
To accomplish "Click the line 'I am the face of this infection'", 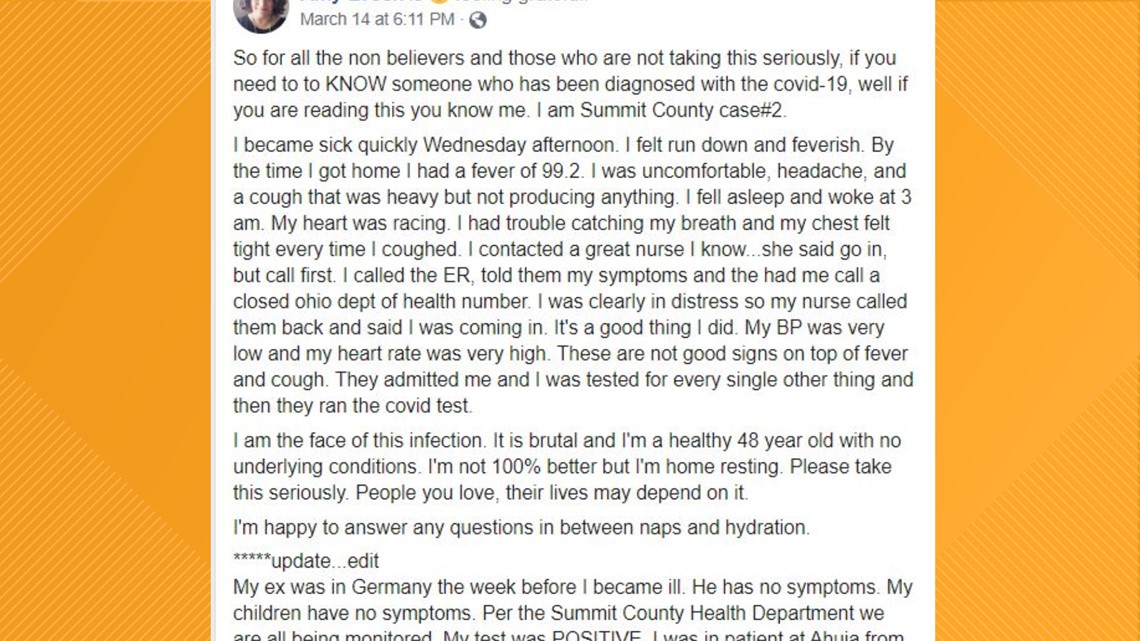I will click(360, 441).
